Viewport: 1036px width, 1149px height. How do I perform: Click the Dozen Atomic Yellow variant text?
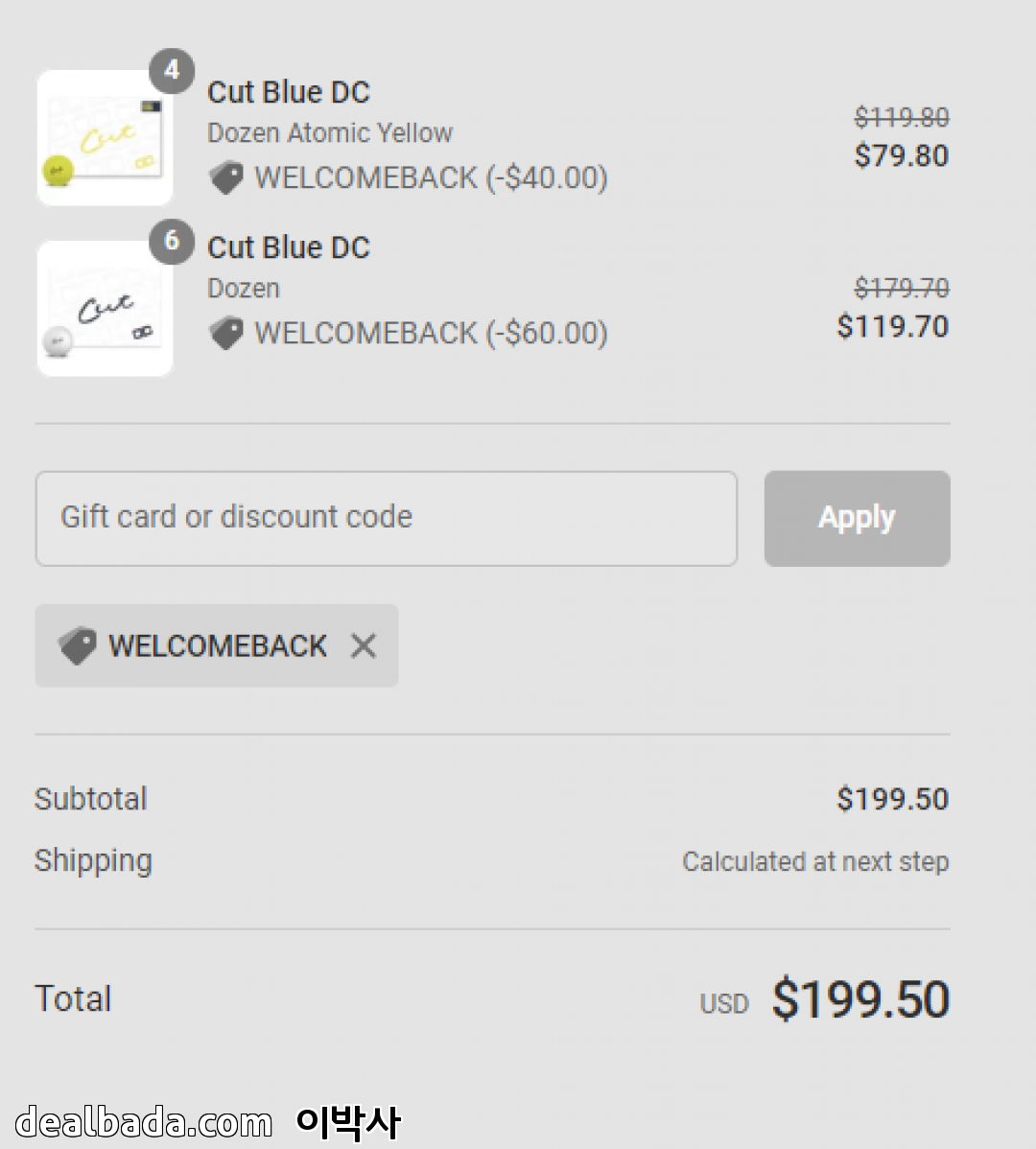[x=329, y=133]
